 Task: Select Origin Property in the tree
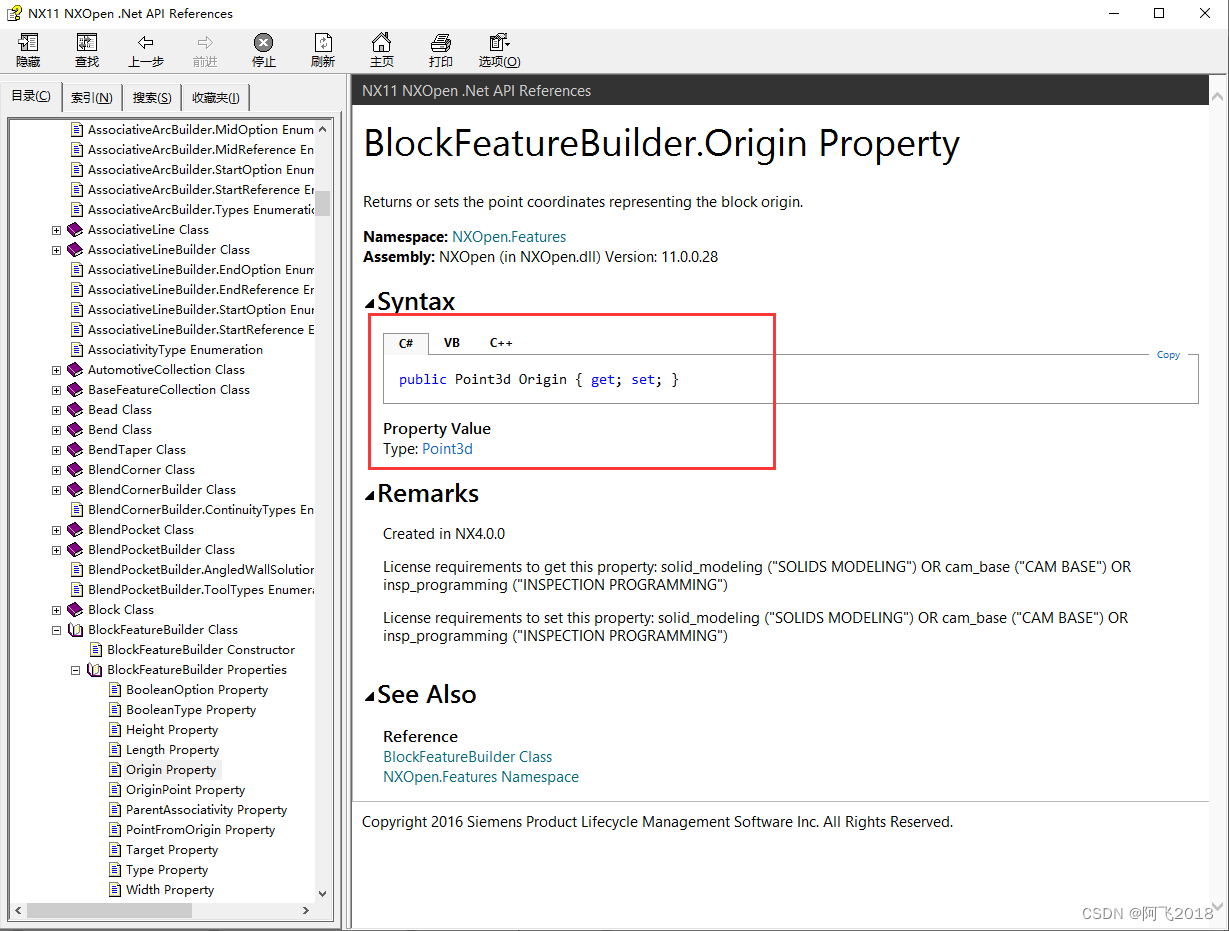pos(171,770)
